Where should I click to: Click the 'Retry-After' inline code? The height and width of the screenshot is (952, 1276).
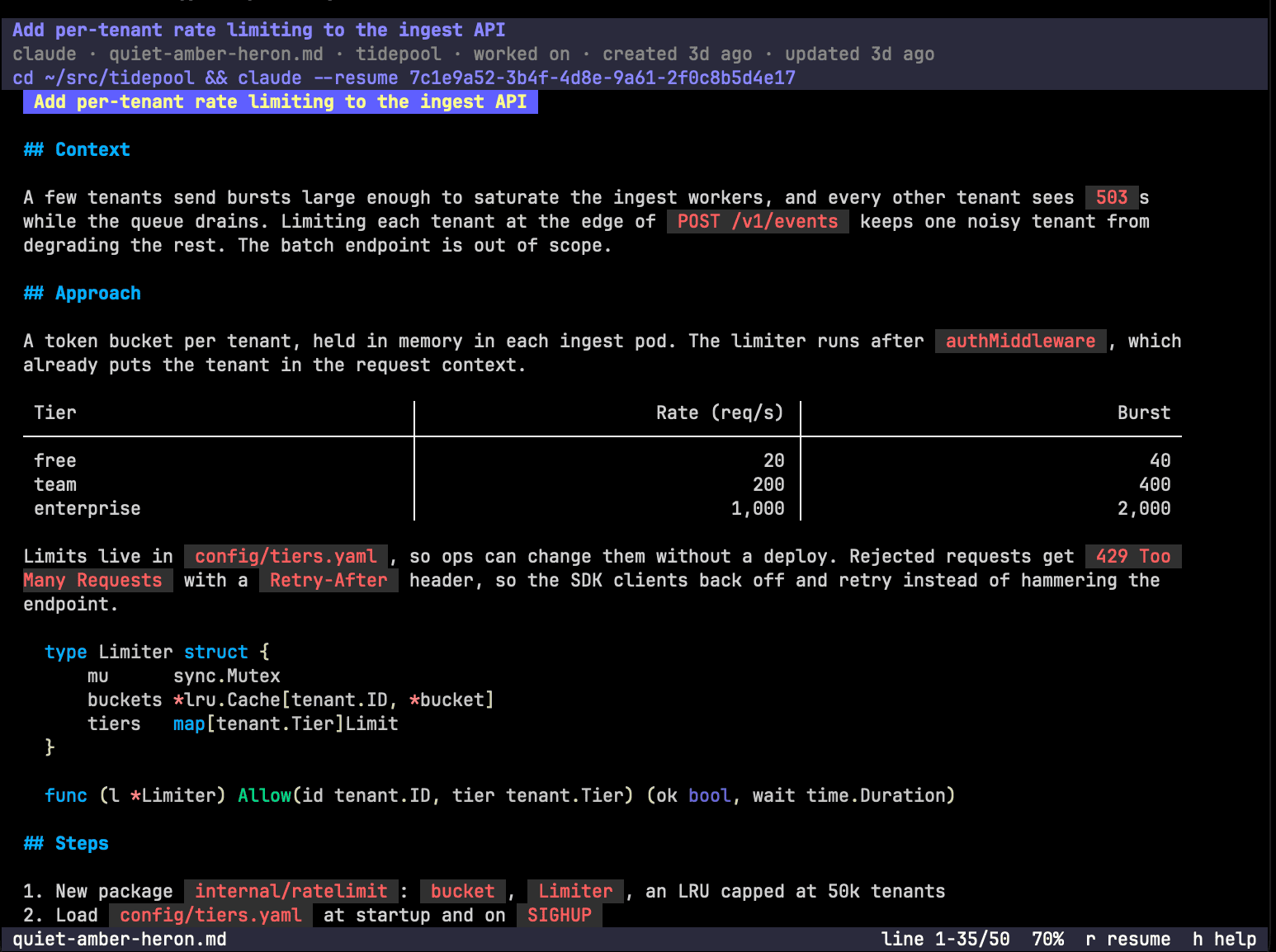328,580
